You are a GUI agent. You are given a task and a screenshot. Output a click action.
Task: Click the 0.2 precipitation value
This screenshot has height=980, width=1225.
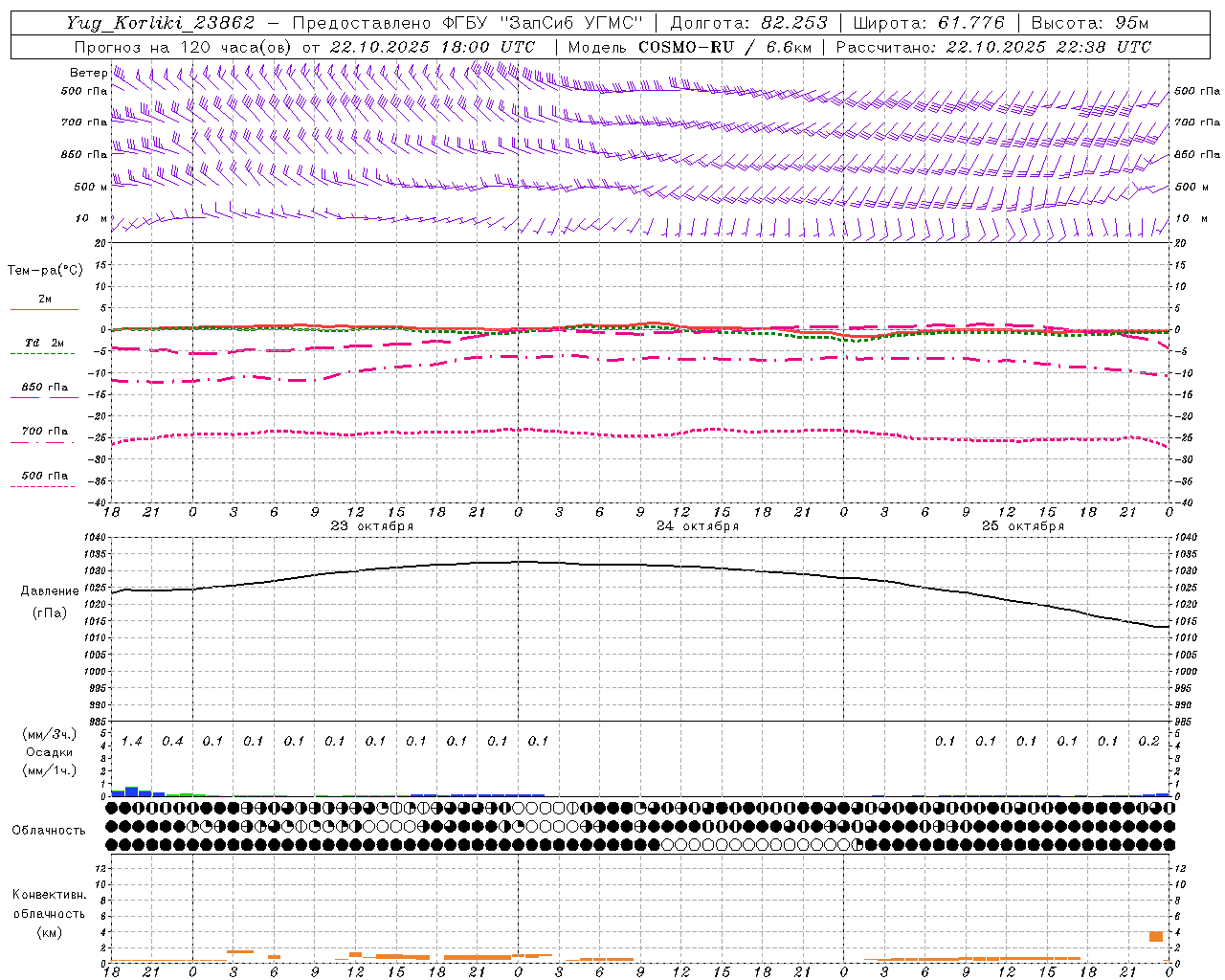[x=1149, y=742]
